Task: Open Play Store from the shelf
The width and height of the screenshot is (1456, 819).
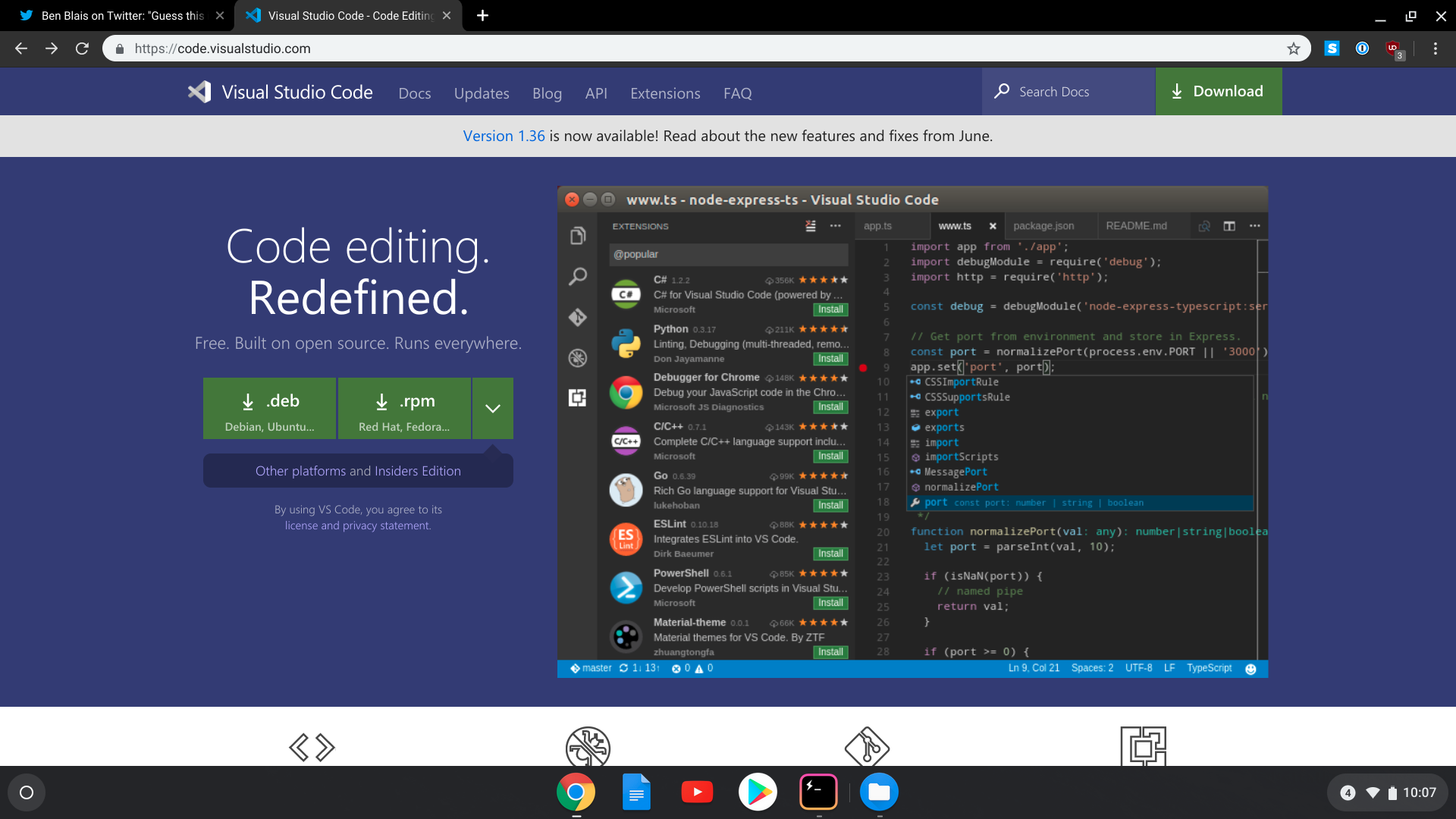Action: pyautogui.click(x=758, y=792)
